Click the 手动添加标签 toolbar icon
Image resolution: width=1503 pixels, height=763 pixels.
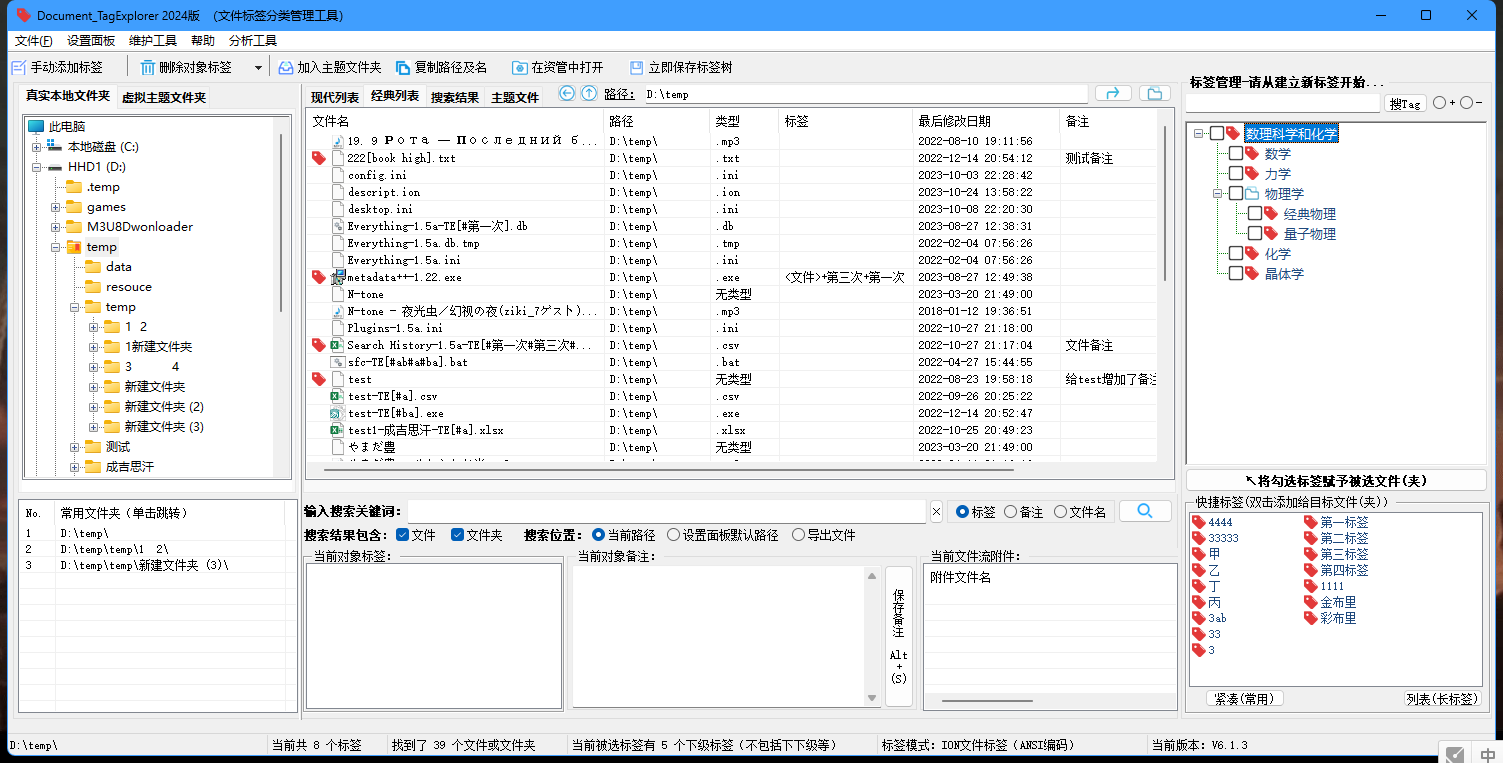(x=18, y=68)
